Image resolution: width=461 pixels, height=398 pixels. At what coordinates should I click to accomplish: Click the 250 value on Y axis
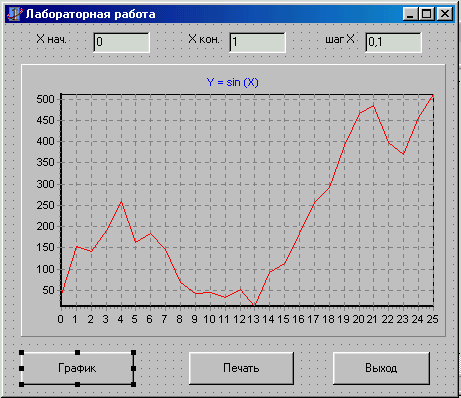point(45,205)
